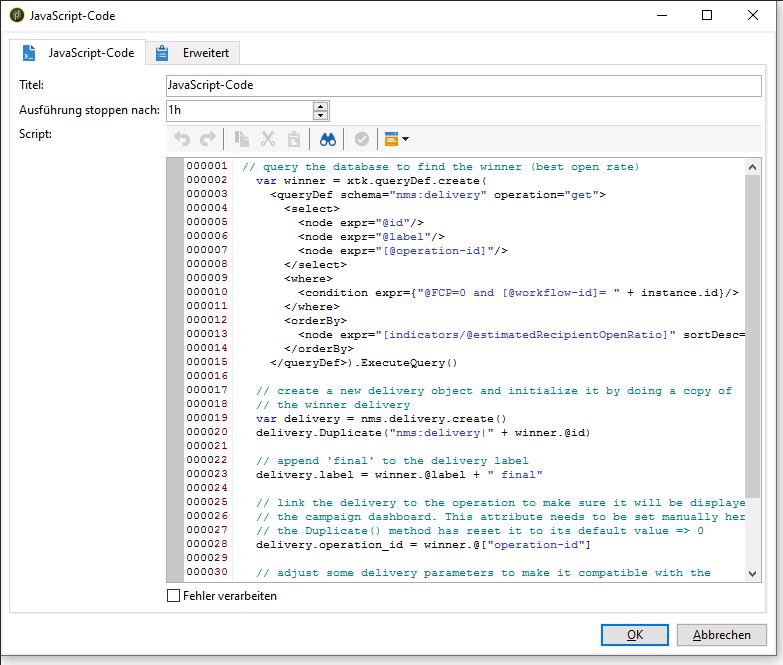783x665 pixels.
Task: Click the redo arrow in script toolbar
Action: tap(207, 139)
